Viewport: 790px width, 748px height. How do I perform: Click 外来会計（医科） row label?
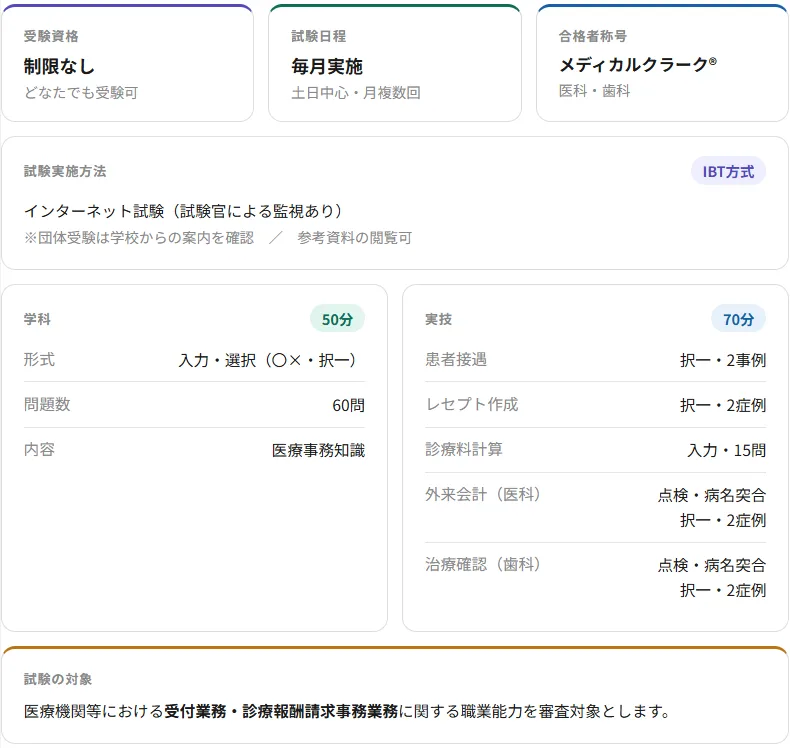click(483, 495)
